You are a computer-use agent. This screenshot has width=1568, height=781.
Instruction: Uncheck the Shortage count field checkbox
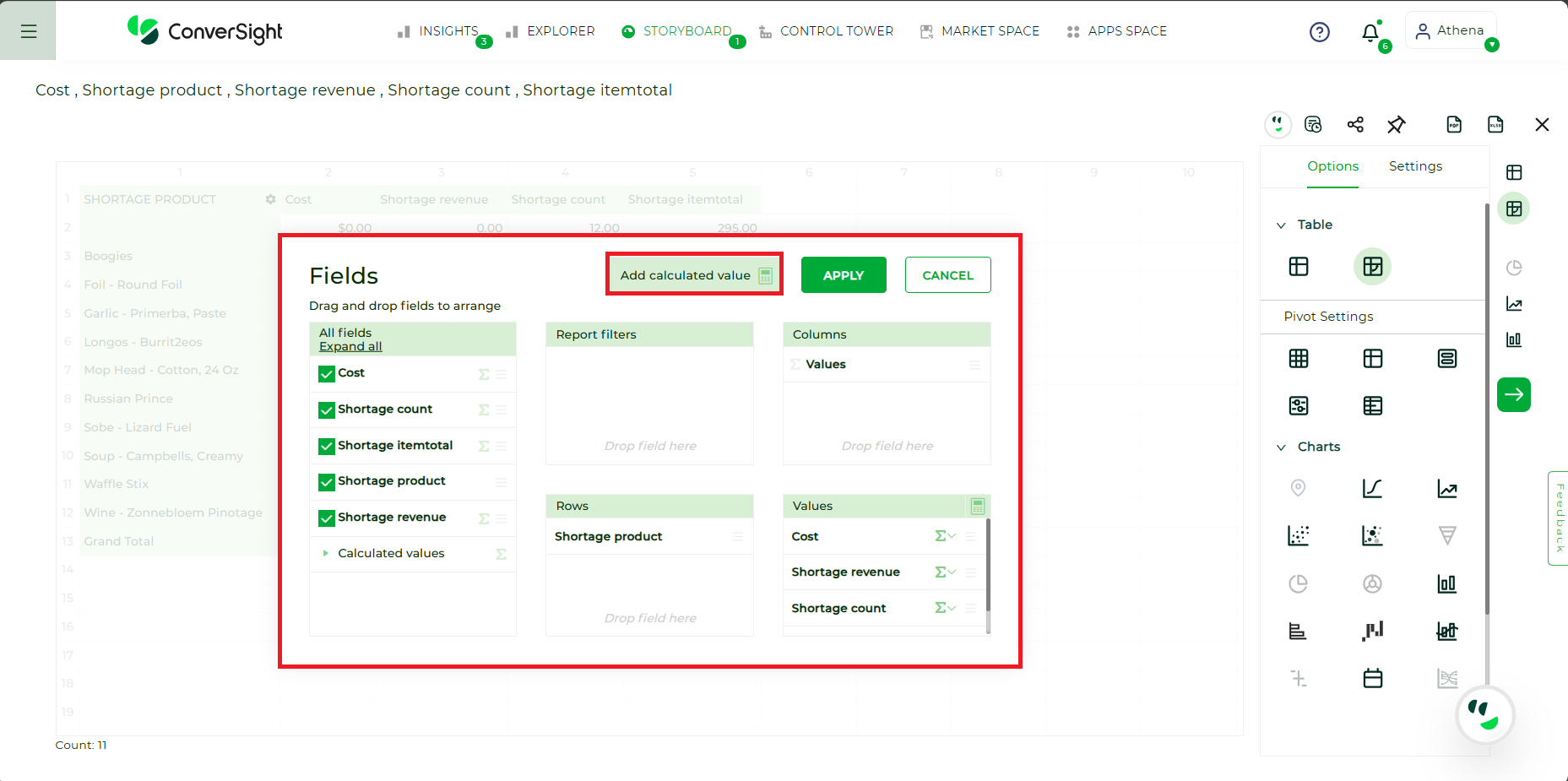coord(327,409)
